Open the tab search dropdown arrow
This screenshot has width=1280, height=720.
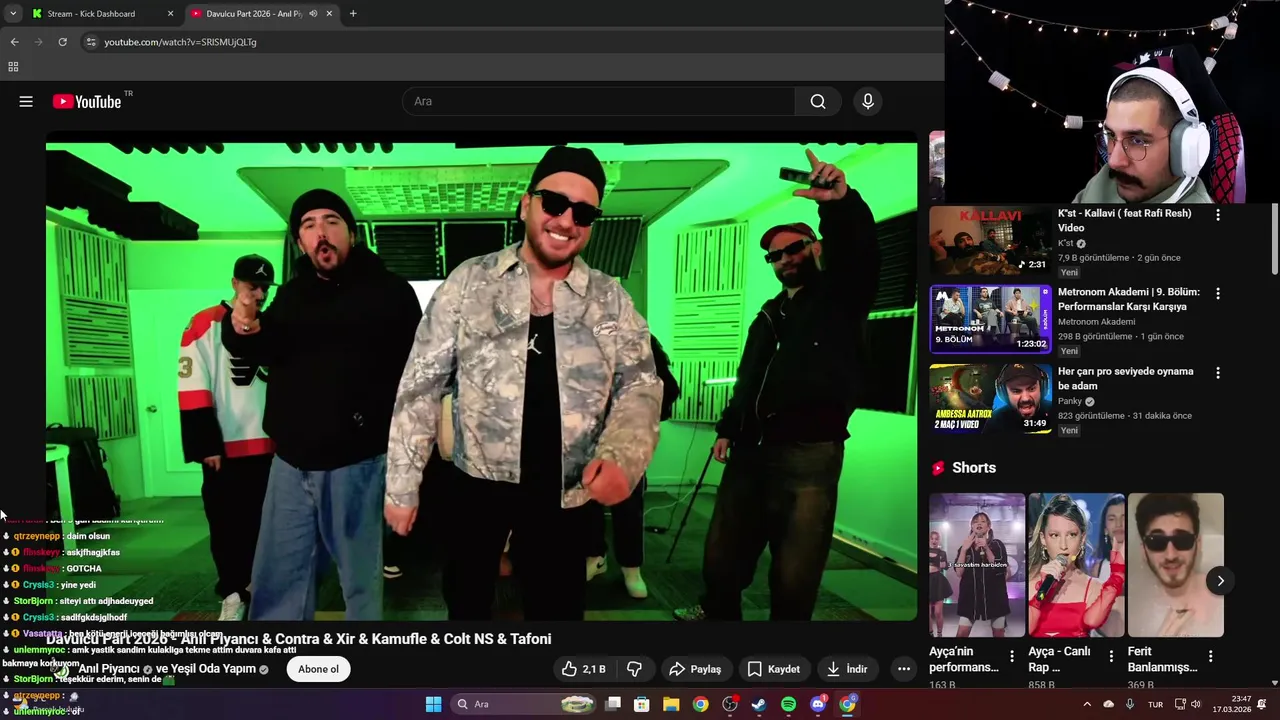tap(12, 13)
